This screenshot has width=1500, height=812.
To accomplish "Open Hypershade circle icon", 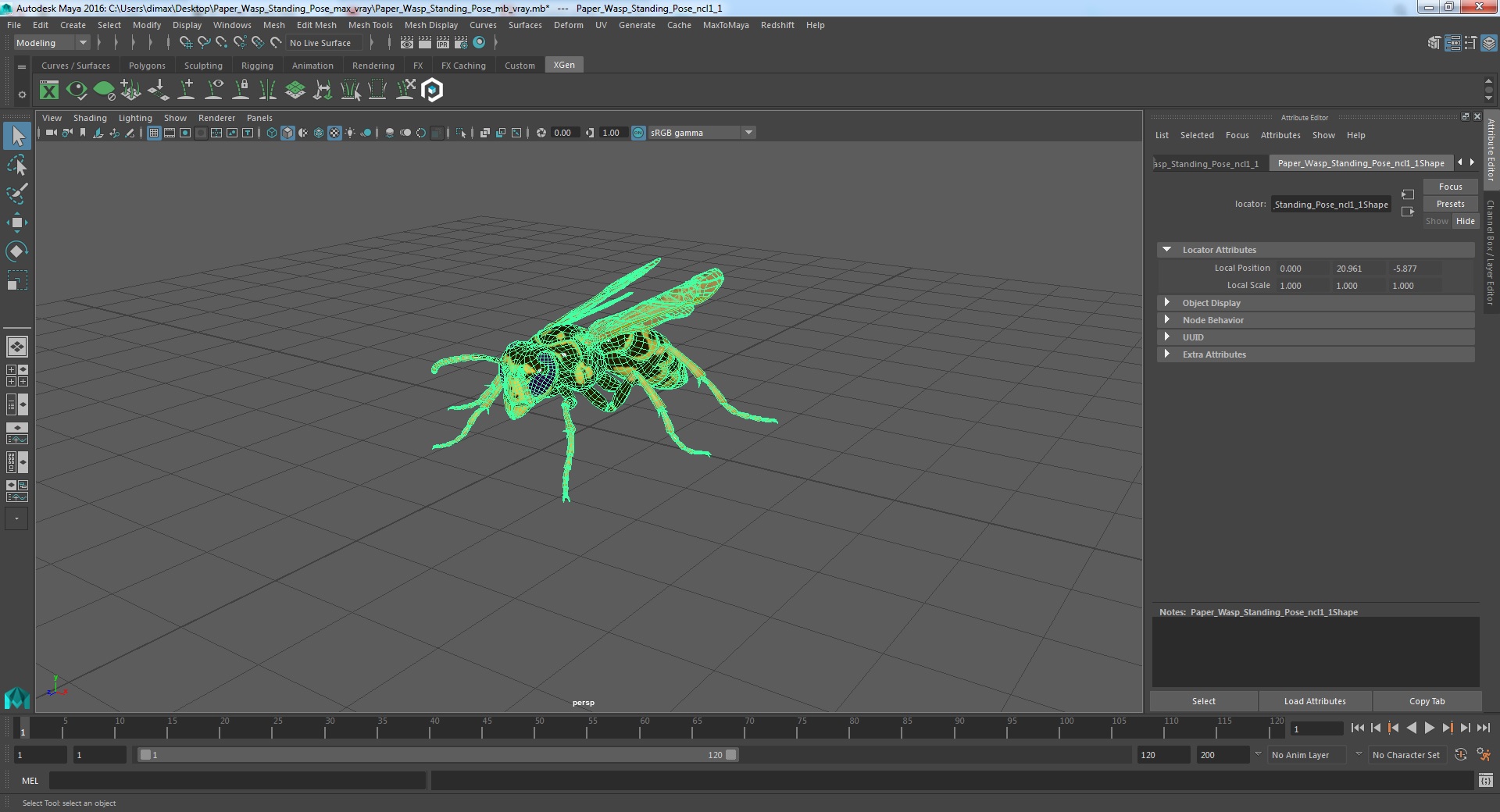I will 479,43.
